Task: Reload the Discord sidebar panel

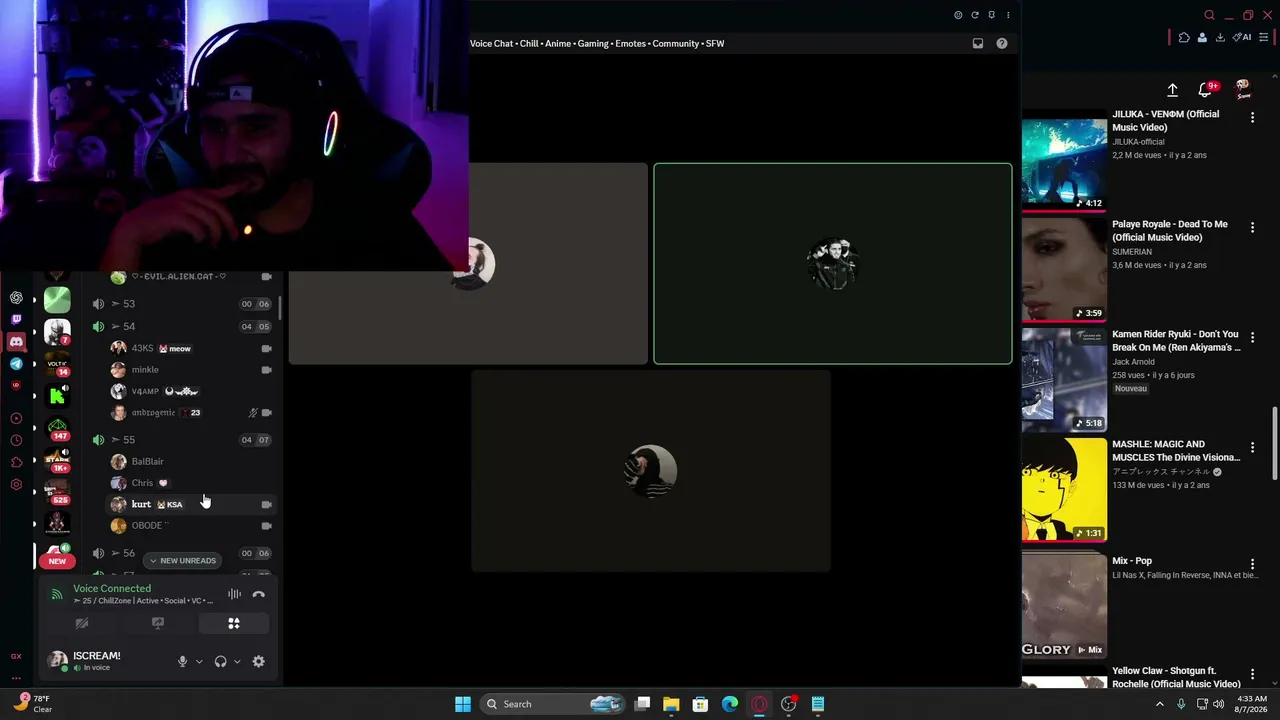Action: 975,15
